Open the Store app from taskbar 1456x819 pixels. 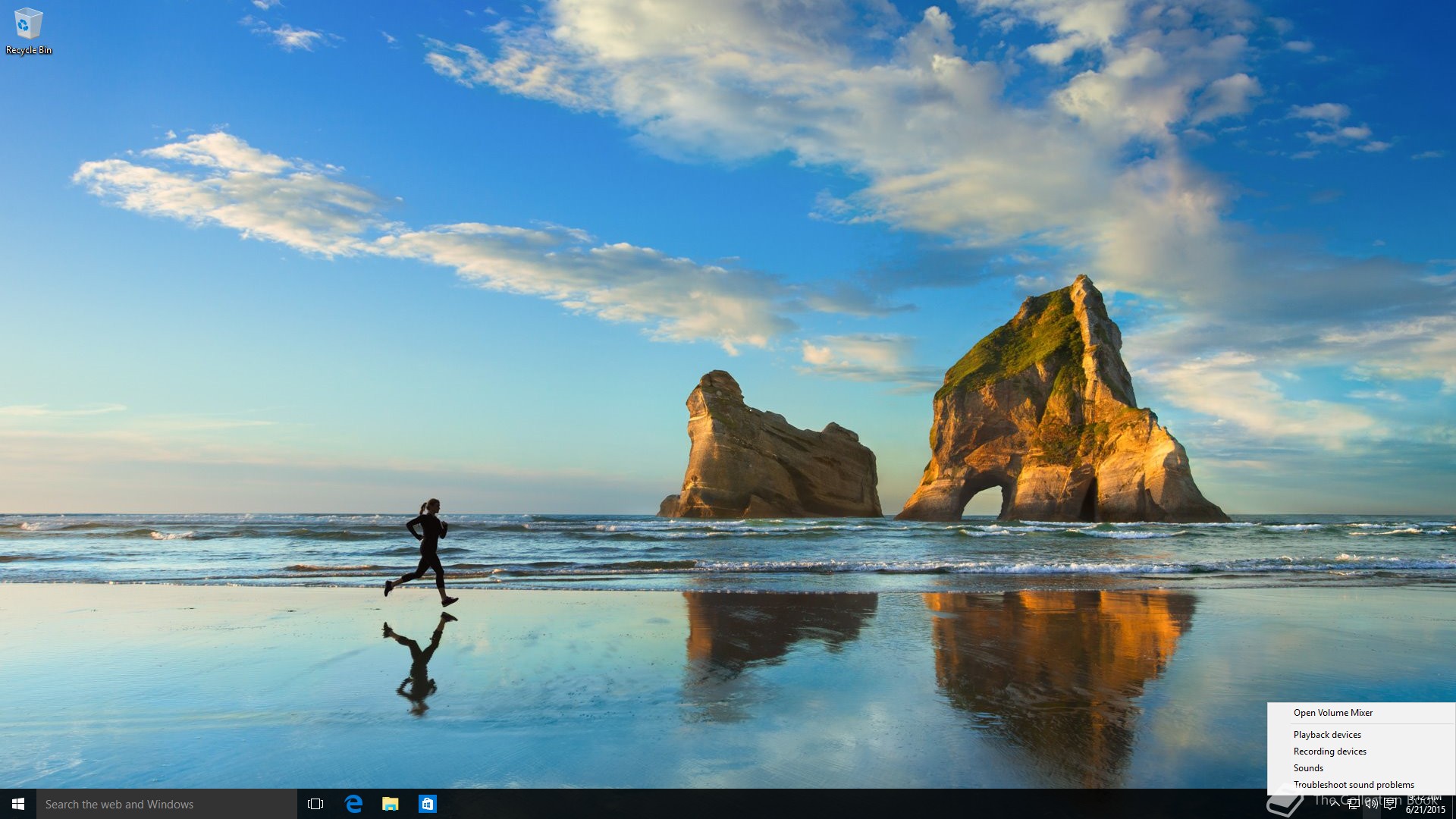coord(428,804)
